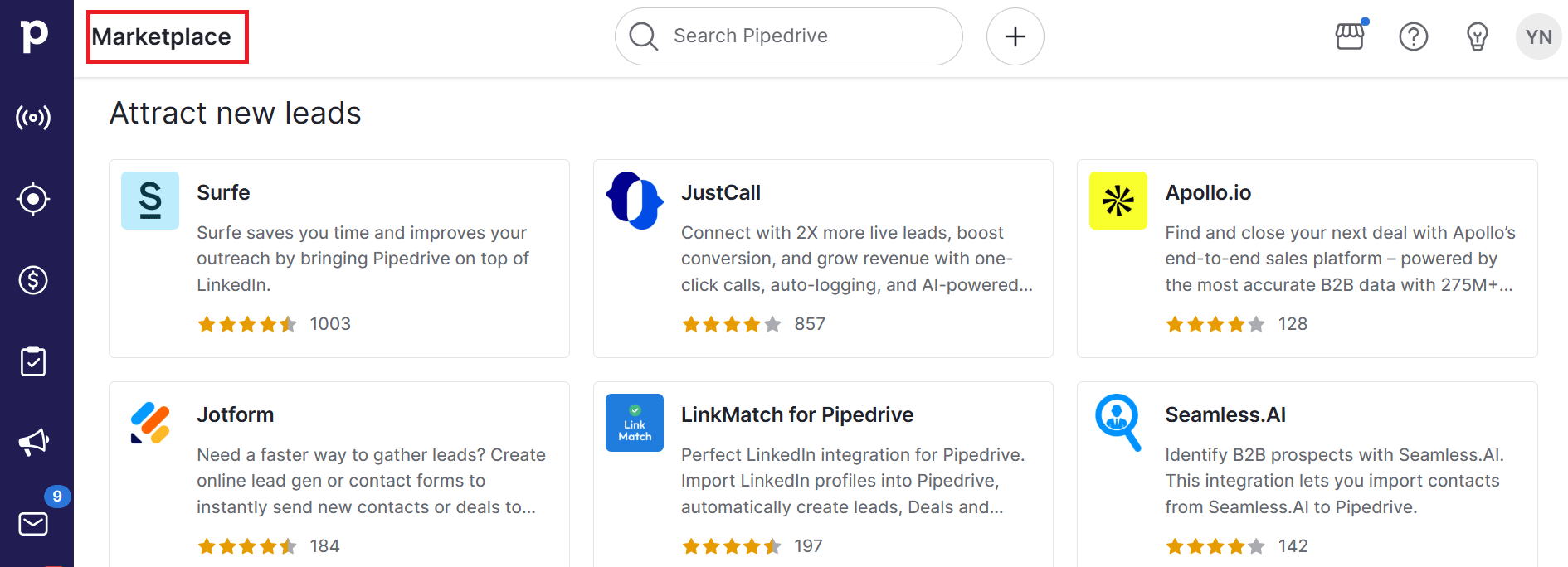This screenshot has width=1568, height=567.
Task: Open Activities via the checklist sidebar icon
Action: point(33,361)
